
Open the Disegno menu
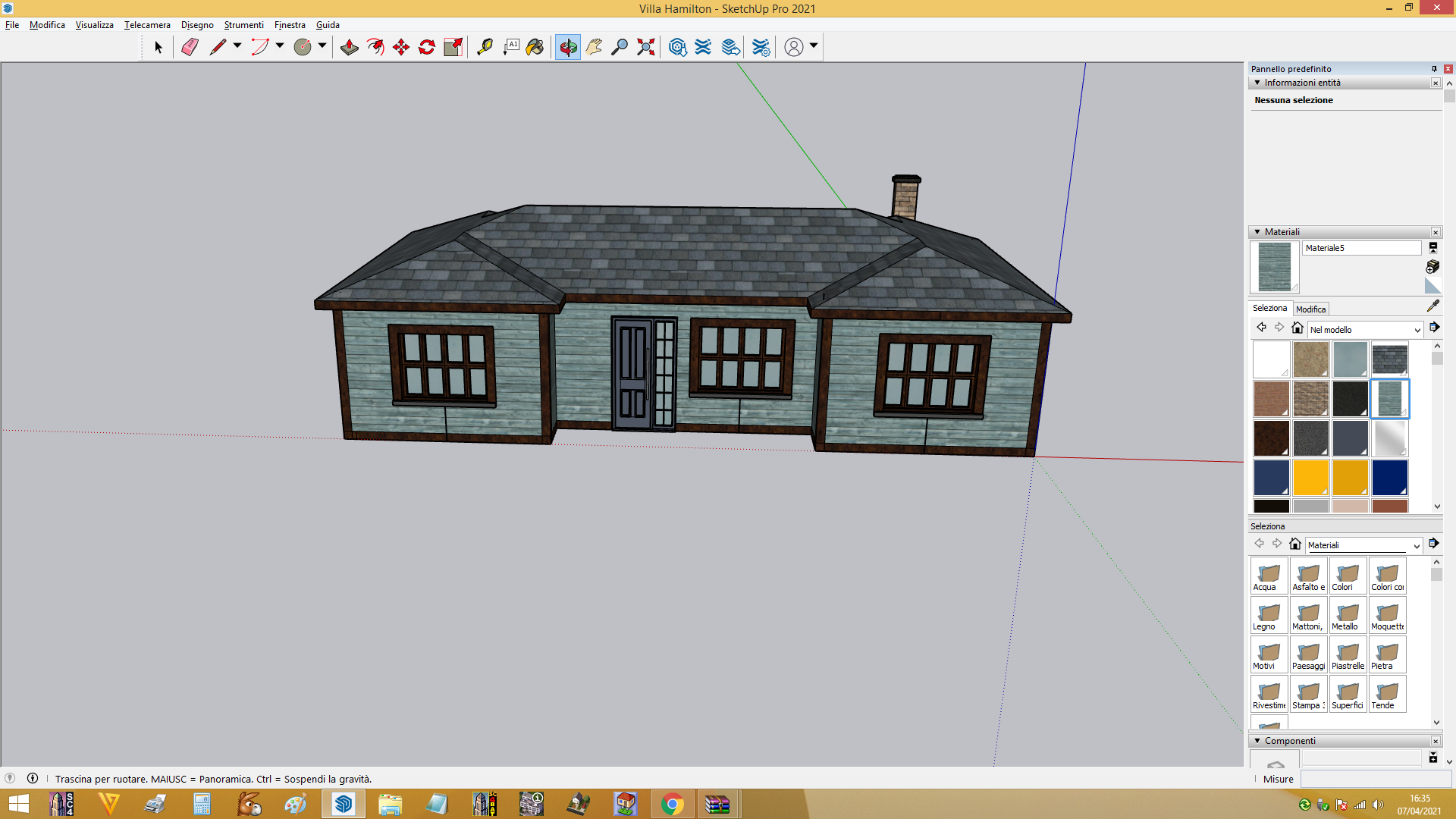(197, 25)
